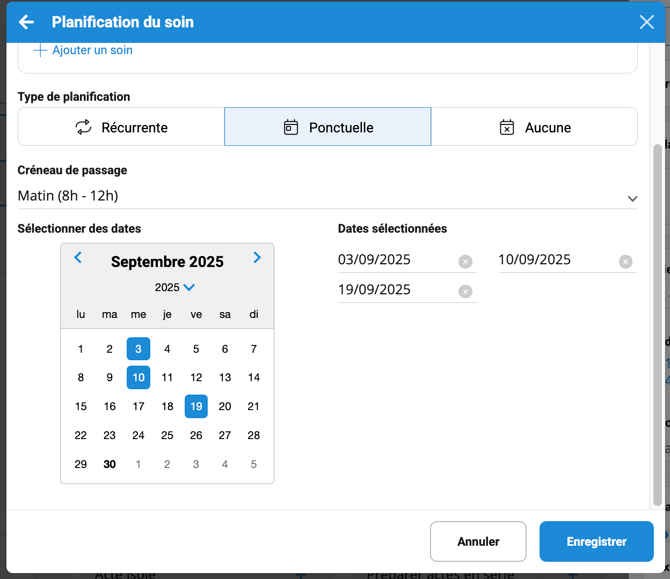Remove the selected date 03/09/2025
The height and width of the screenshot is (579, 670).
point(465,261)
